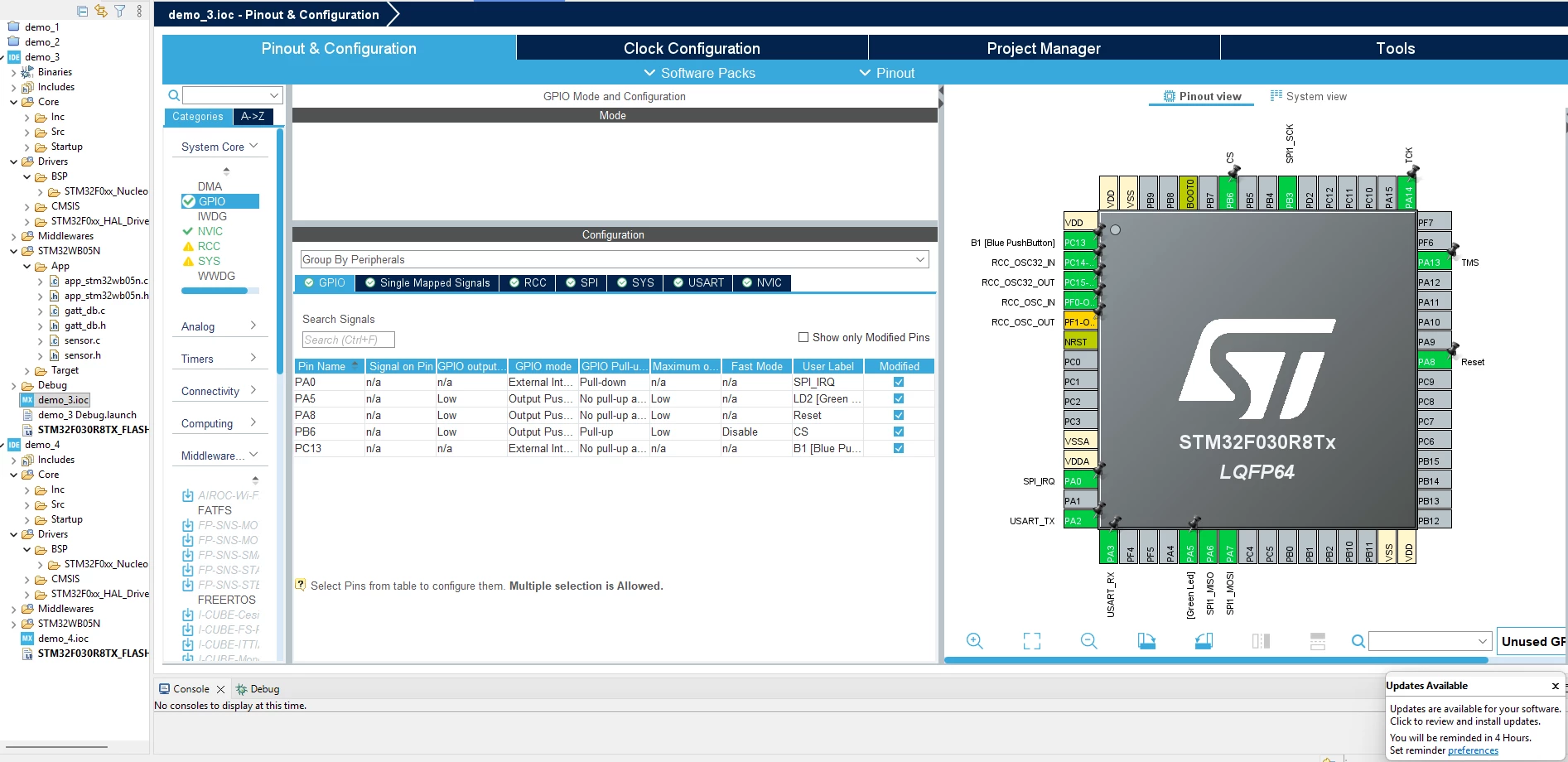1568x762 pixels.
Task: Sort table by Pin Name column header
Action: click(x=329, y=366)
